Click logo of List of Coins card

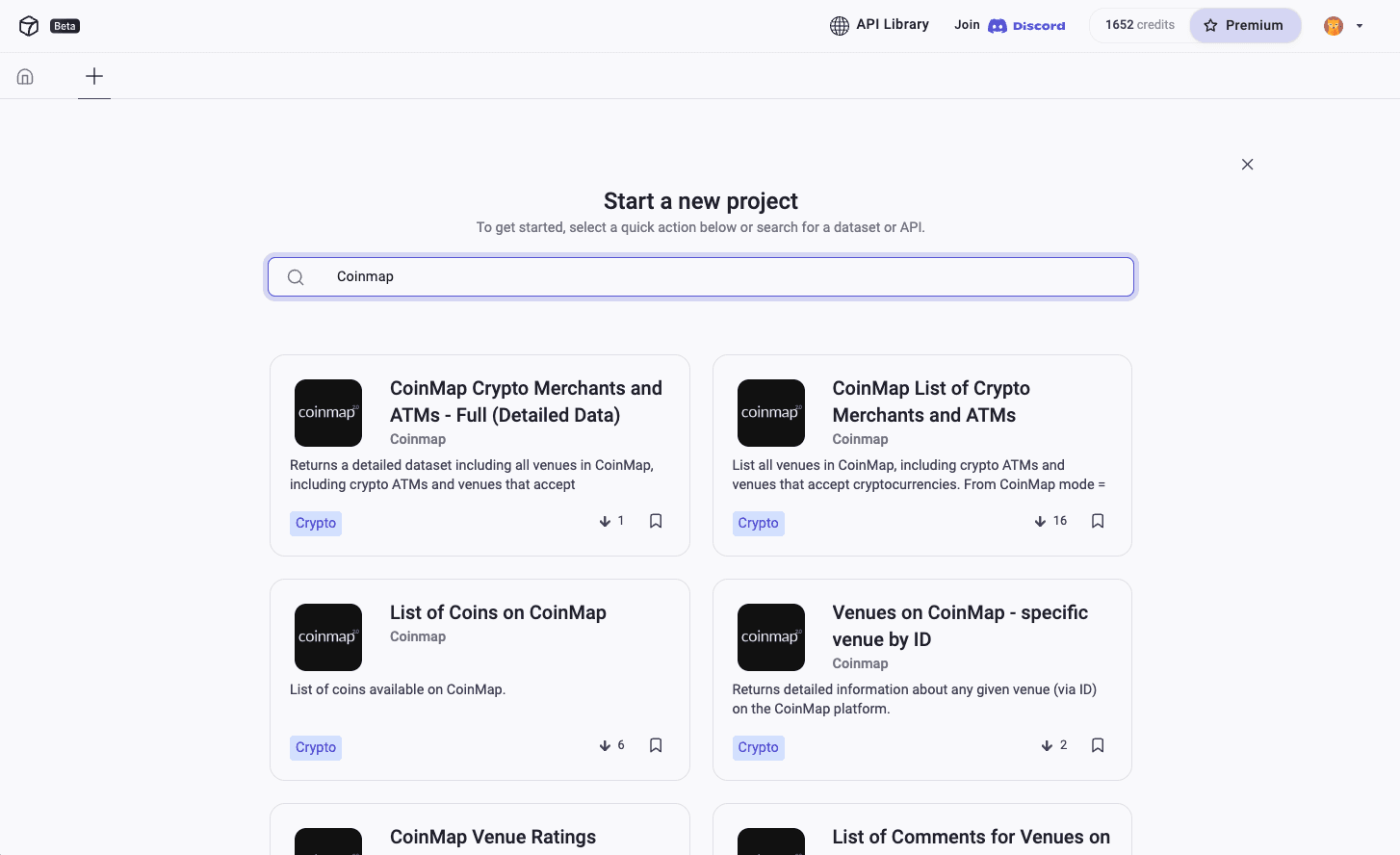[x=328, y=637]
